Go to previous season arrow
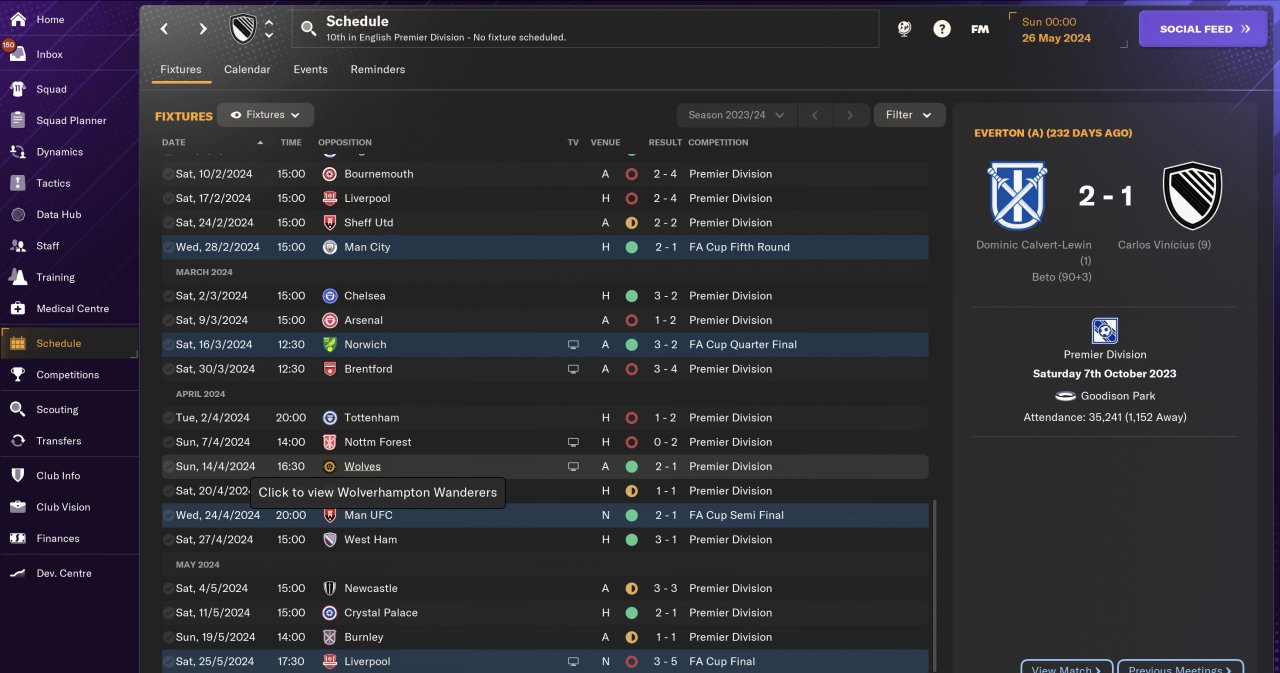 pyautogui.click(x=815, y=115)
